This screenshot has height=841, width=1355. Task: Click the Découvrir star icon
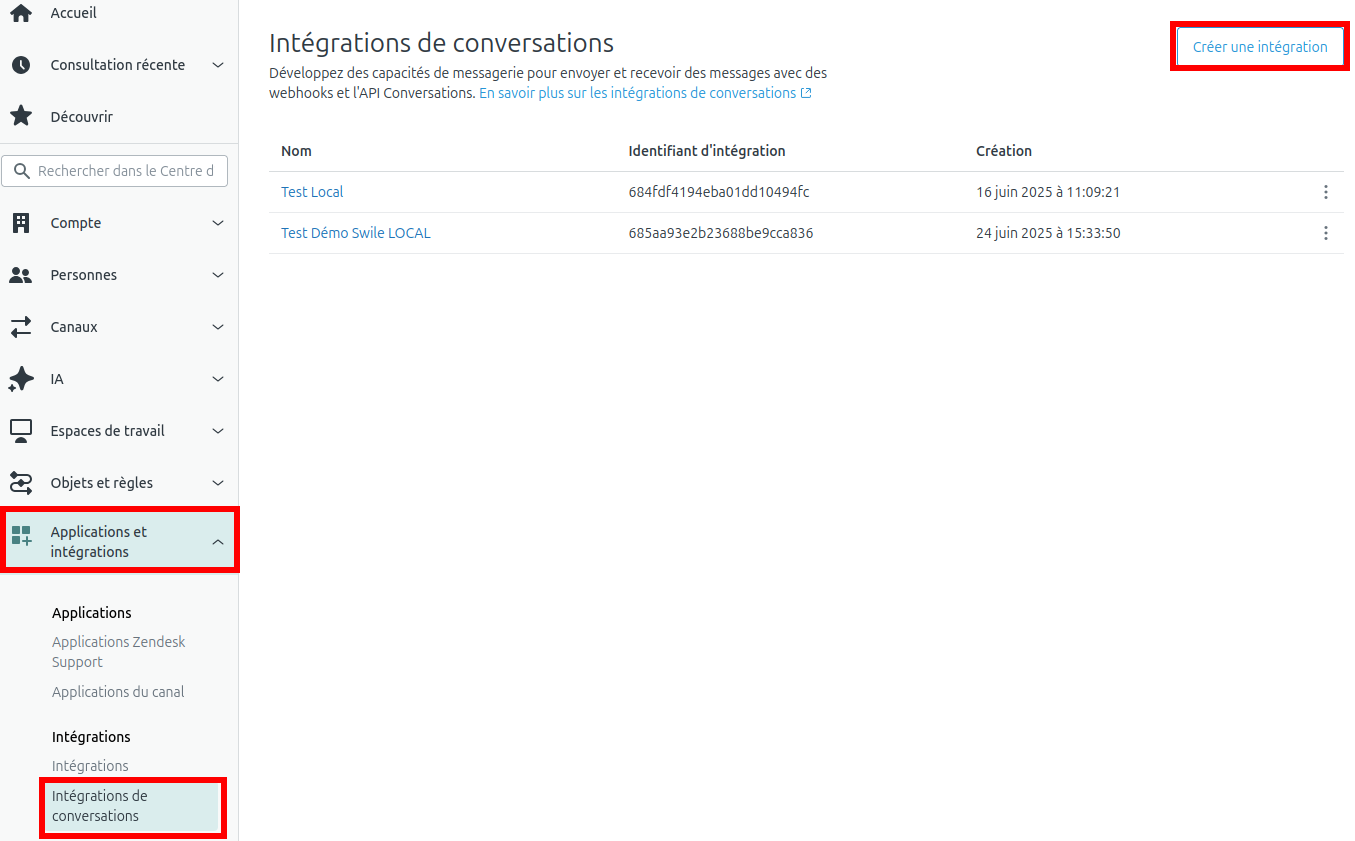21,117
